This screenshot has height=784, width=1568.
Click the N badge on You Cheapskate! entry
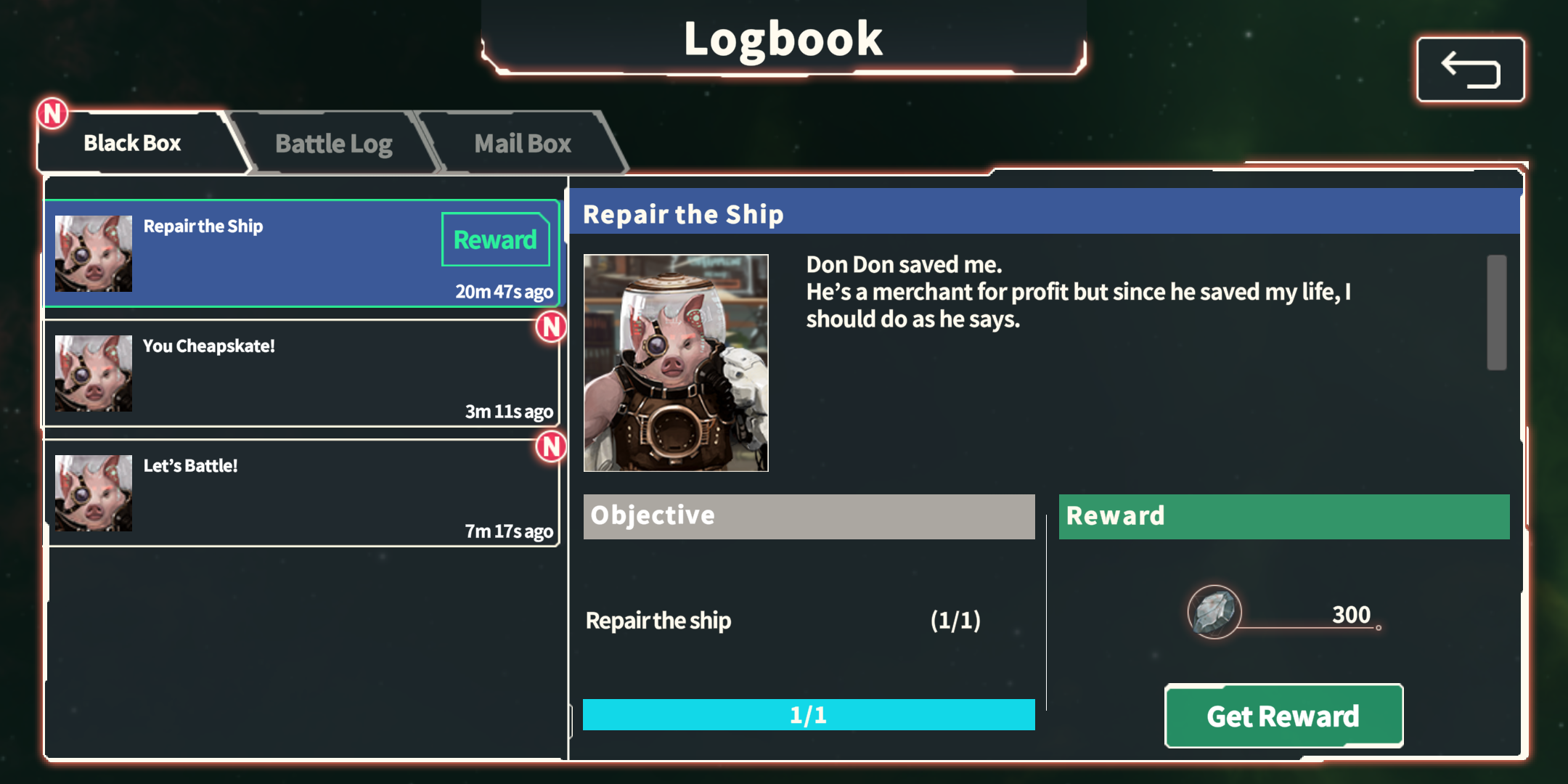point(552,327)
